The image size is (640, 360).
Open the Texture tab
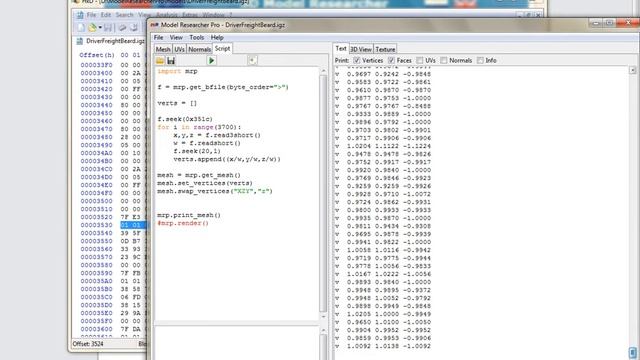click(385, 49)
